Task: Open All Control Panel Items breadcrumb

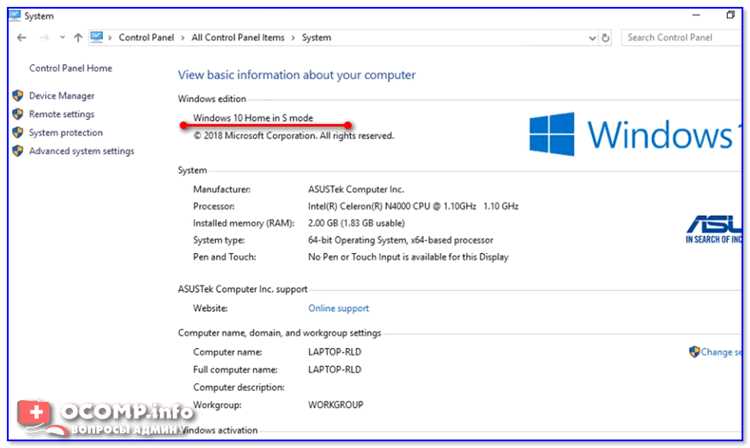Action: pos(238,37)
